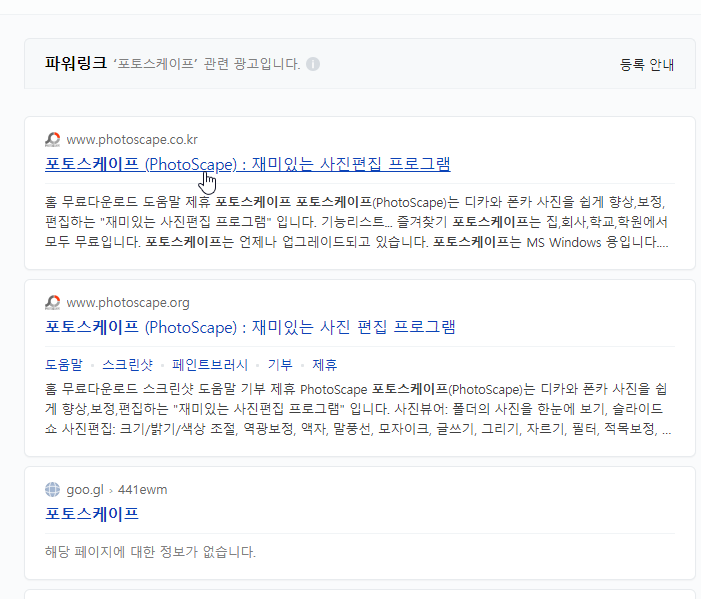Open the 스크린샷 sublink
701x599 pixels.
[x=127, y=365]
